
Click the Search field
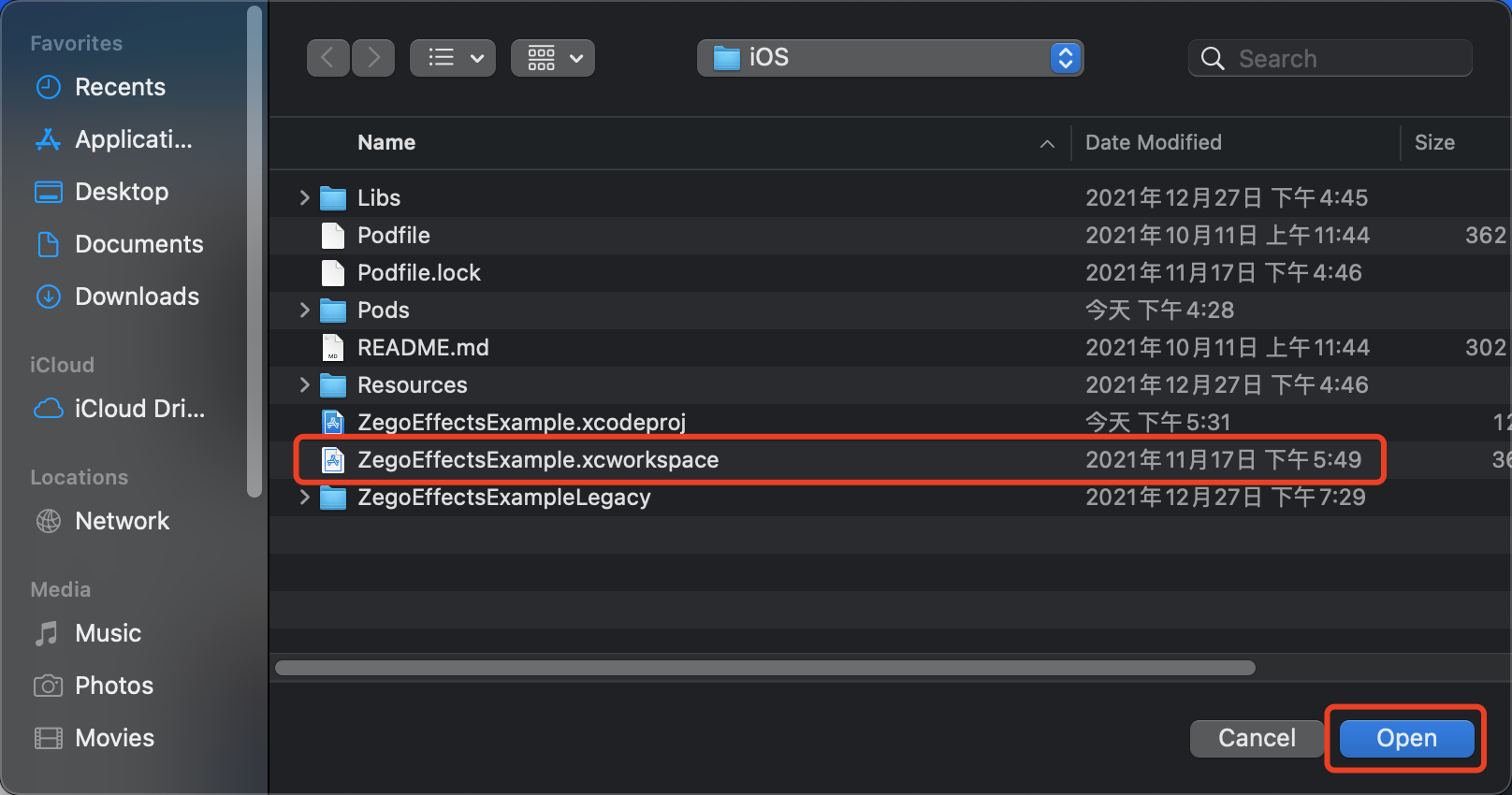(x=1330, y=58)
